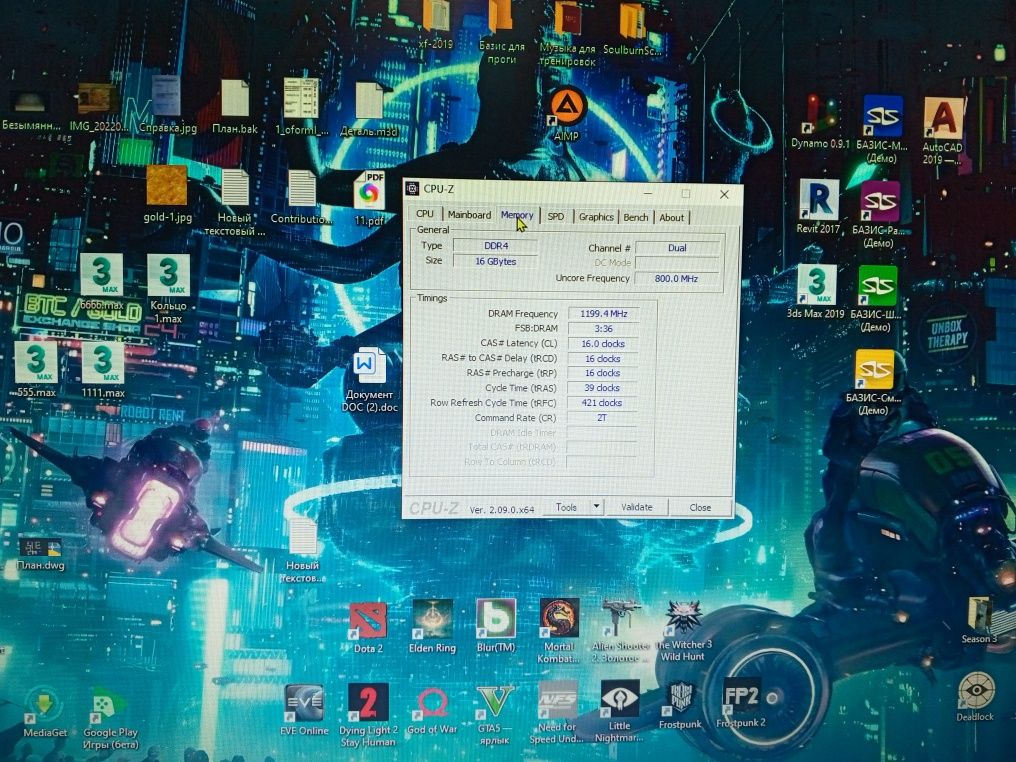Expand the Tools dropdown arrow in CPU-Z
1016x762 pixels.
coord(596,507)
